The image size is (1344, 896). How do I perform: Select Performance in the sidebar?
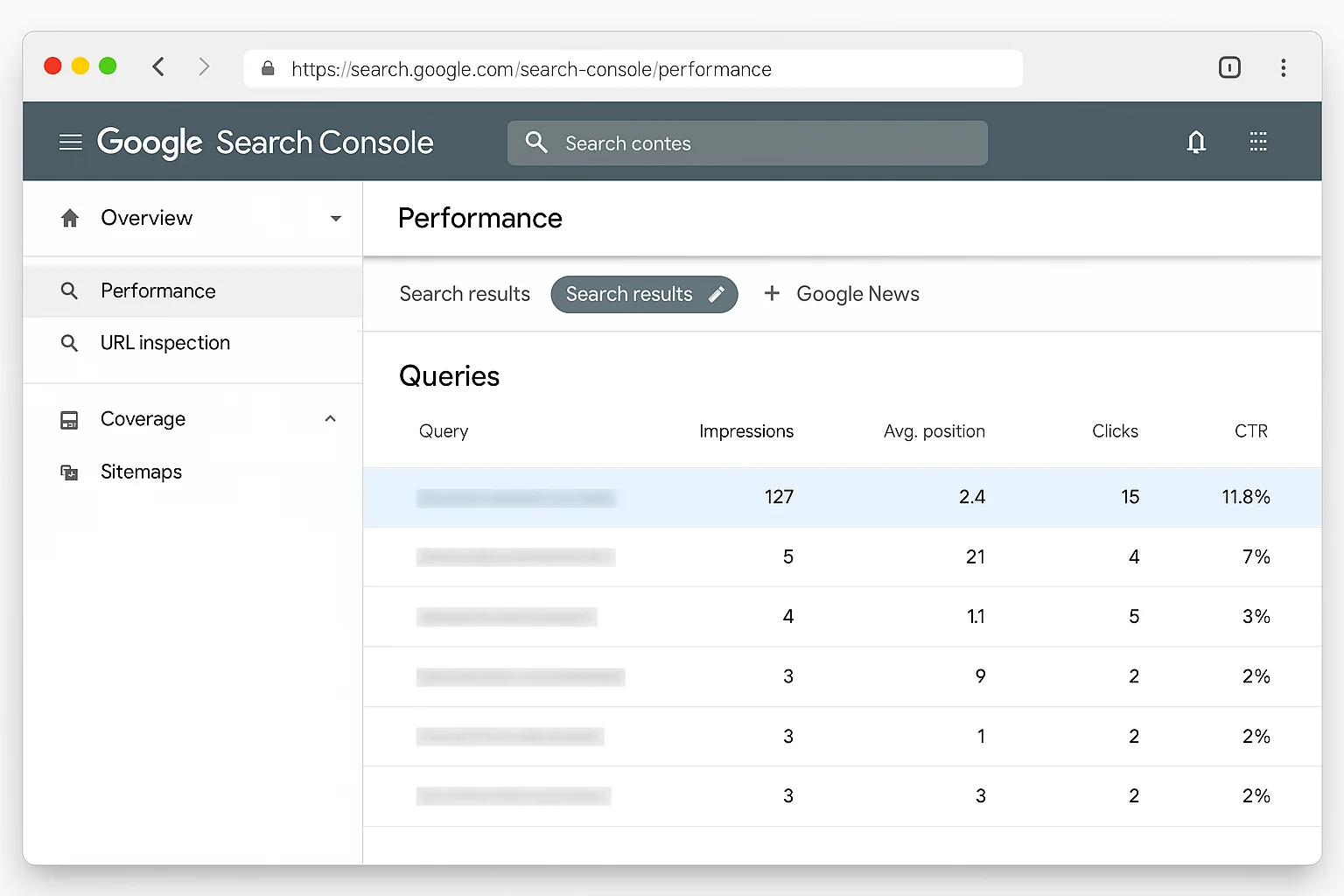pos(157,290)
